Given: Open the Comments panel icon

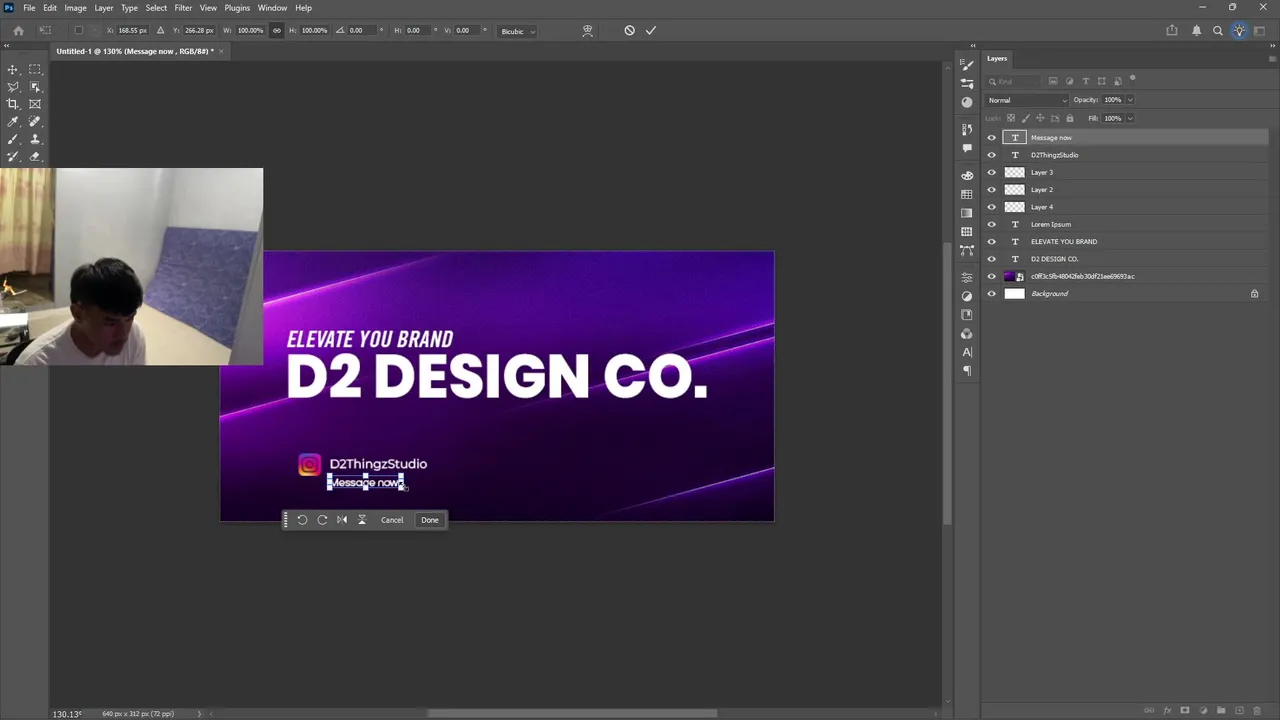Looking at the screenshot, I should click(967, 147).
